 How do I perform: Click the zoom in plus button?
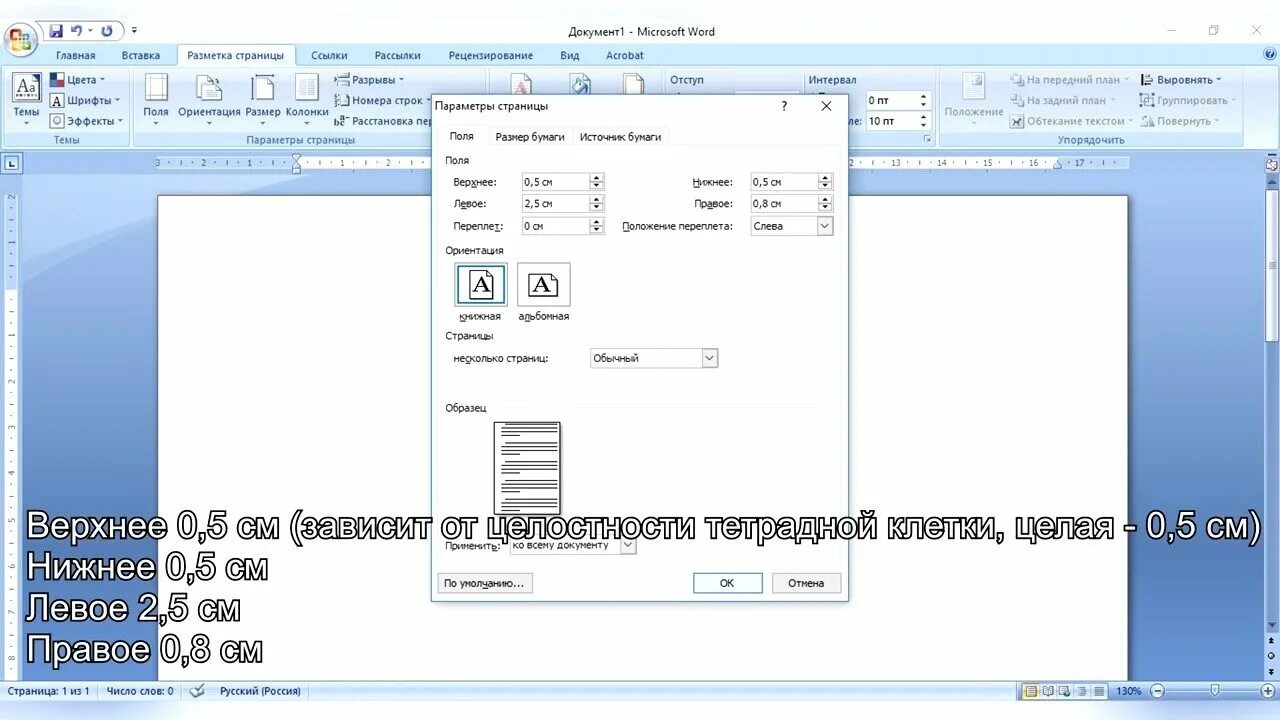coord(1268,691)
